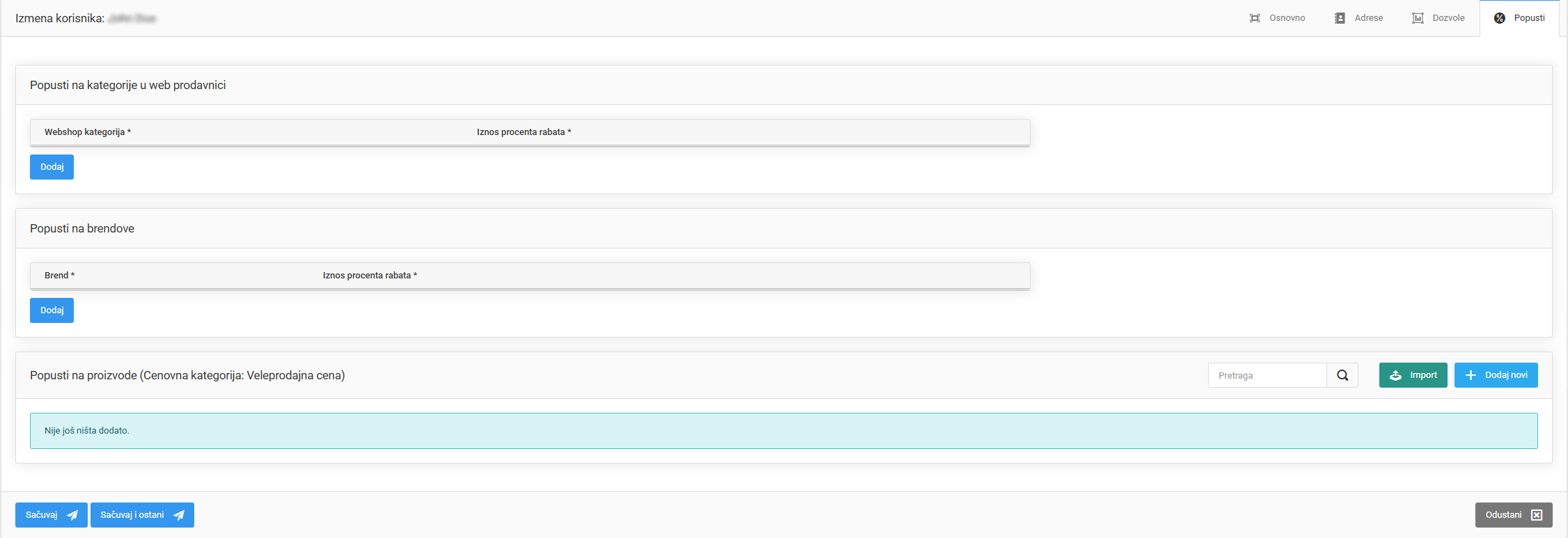Image resolution: width=1568 pixels, height=538 pixels.
Task: Cancel editing with Odustani
Action: coord(1514,515)
